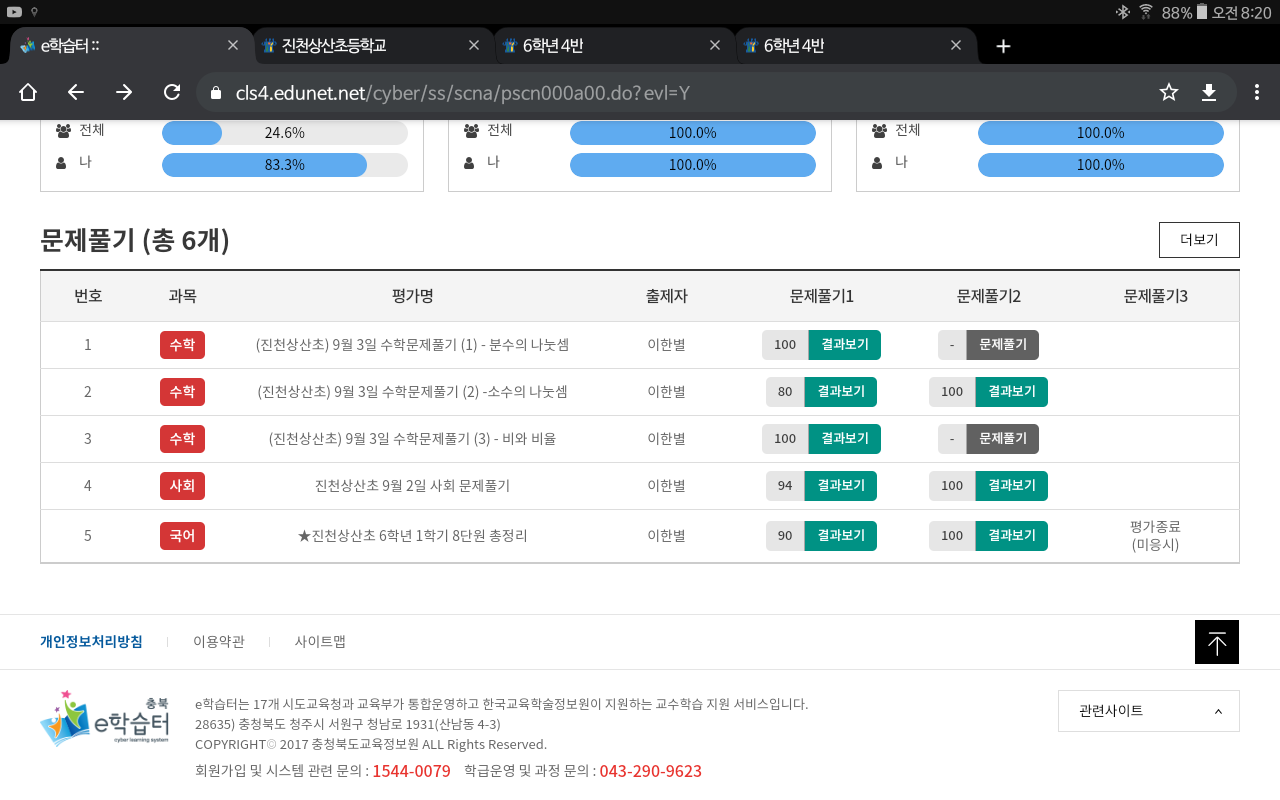This screenshot has width=1280, height=800.
Task: Click the 수학 tag in row 2
Action: pyautogui.click(x=182, y=392)
